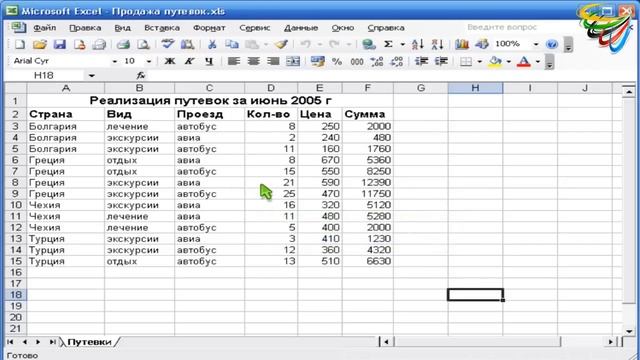Viewport: 640px width, 360px height.
Task: Open the font size 10 dropdown
Action: tap(149, 62)
